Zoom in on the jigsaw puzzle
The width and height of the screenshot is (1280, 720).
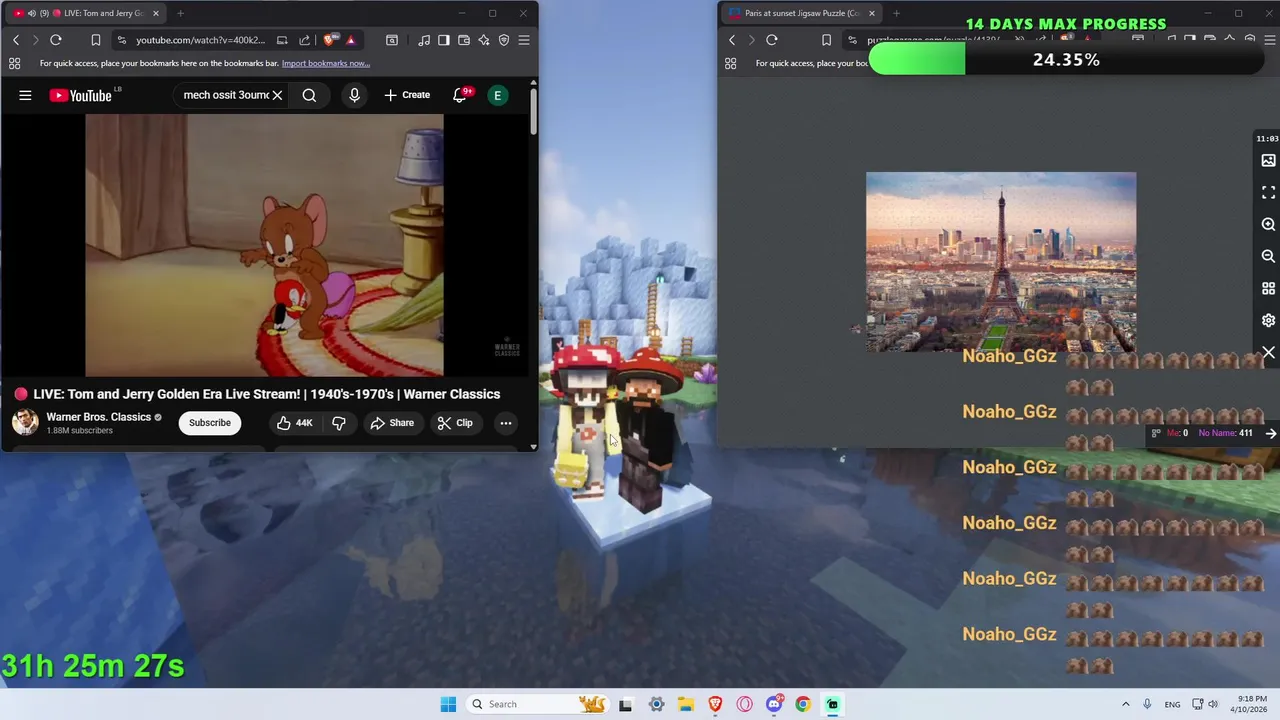(x=1268, y=224)
